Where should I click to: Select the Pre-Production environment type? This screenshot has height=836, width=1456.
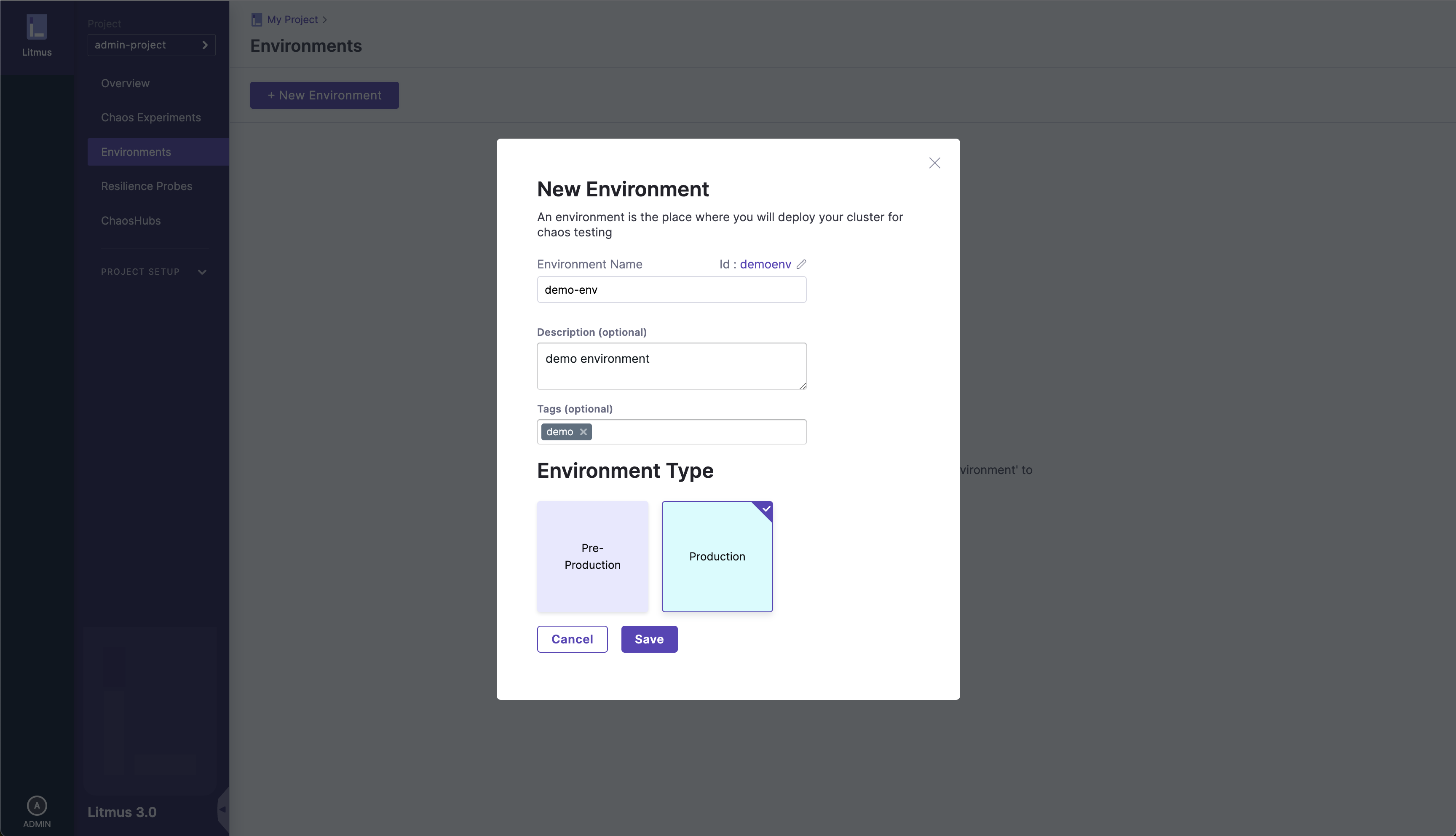point(592,556)
